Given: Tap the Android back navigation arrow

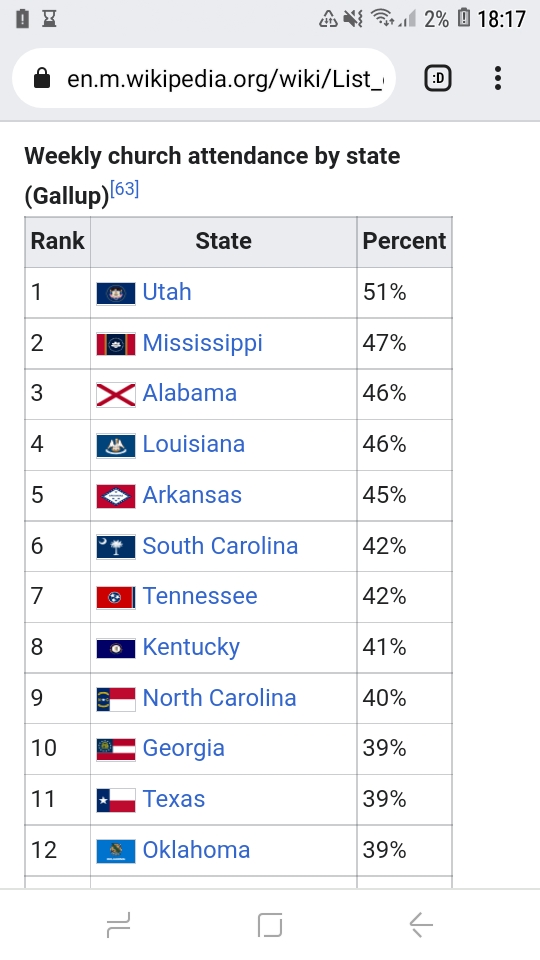Looking at the screenshot, I should 421,924.
